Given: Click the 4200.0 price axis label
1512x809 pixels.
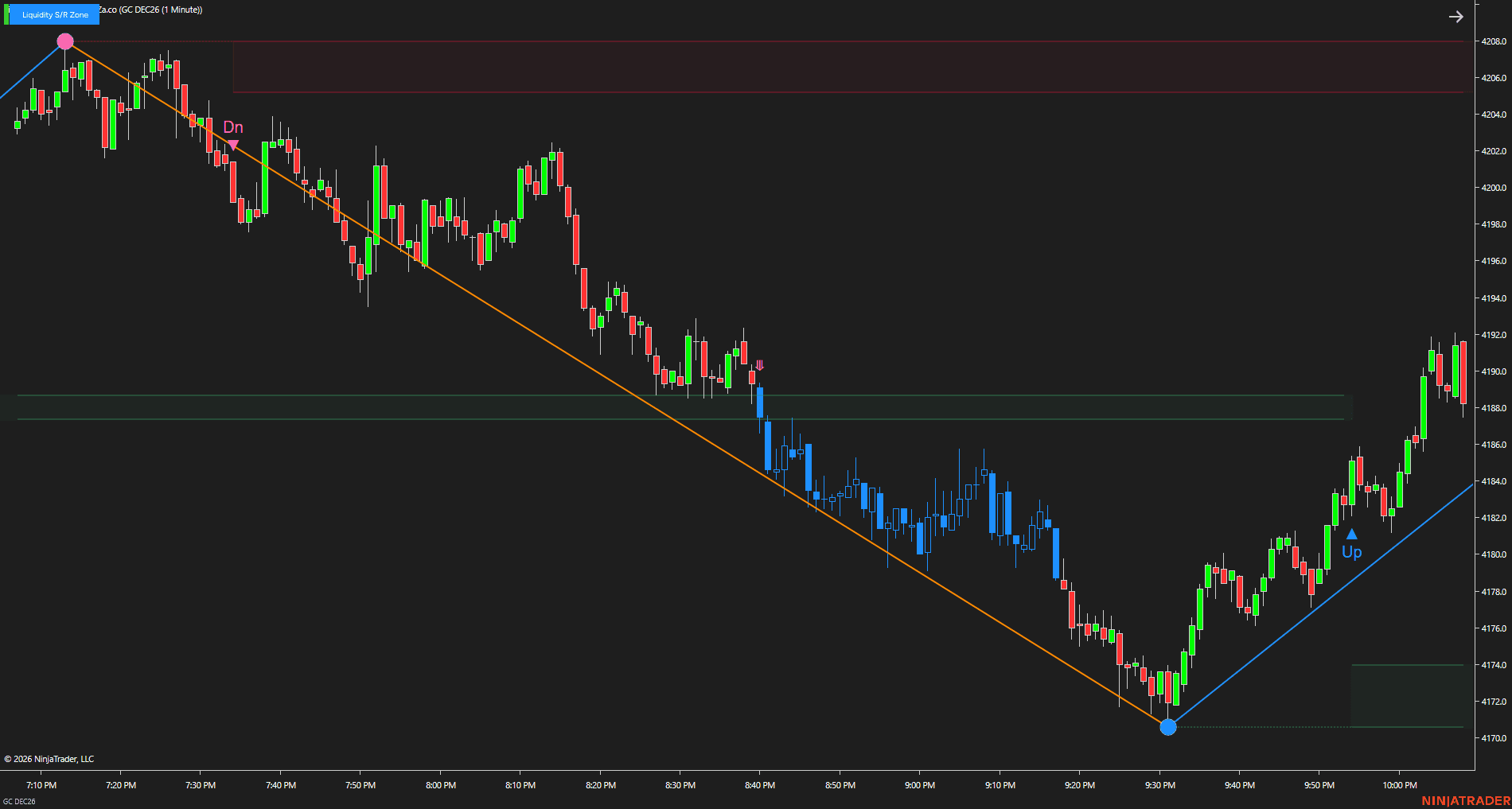Looking at the screenshot, I should coord(1494,188).
